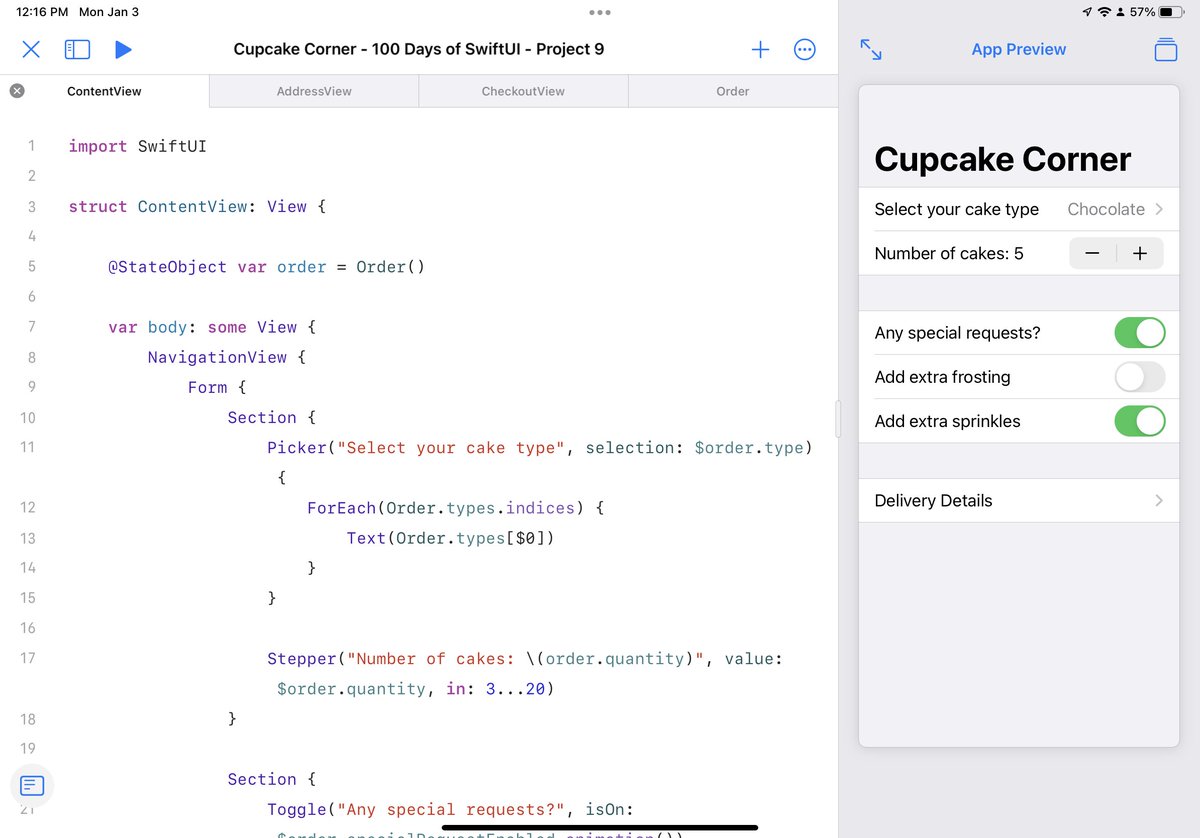Turn off Add extra sprinkles
Image resolution: width=1200 pixels, height=838 pixels.
coord(1140,421)
